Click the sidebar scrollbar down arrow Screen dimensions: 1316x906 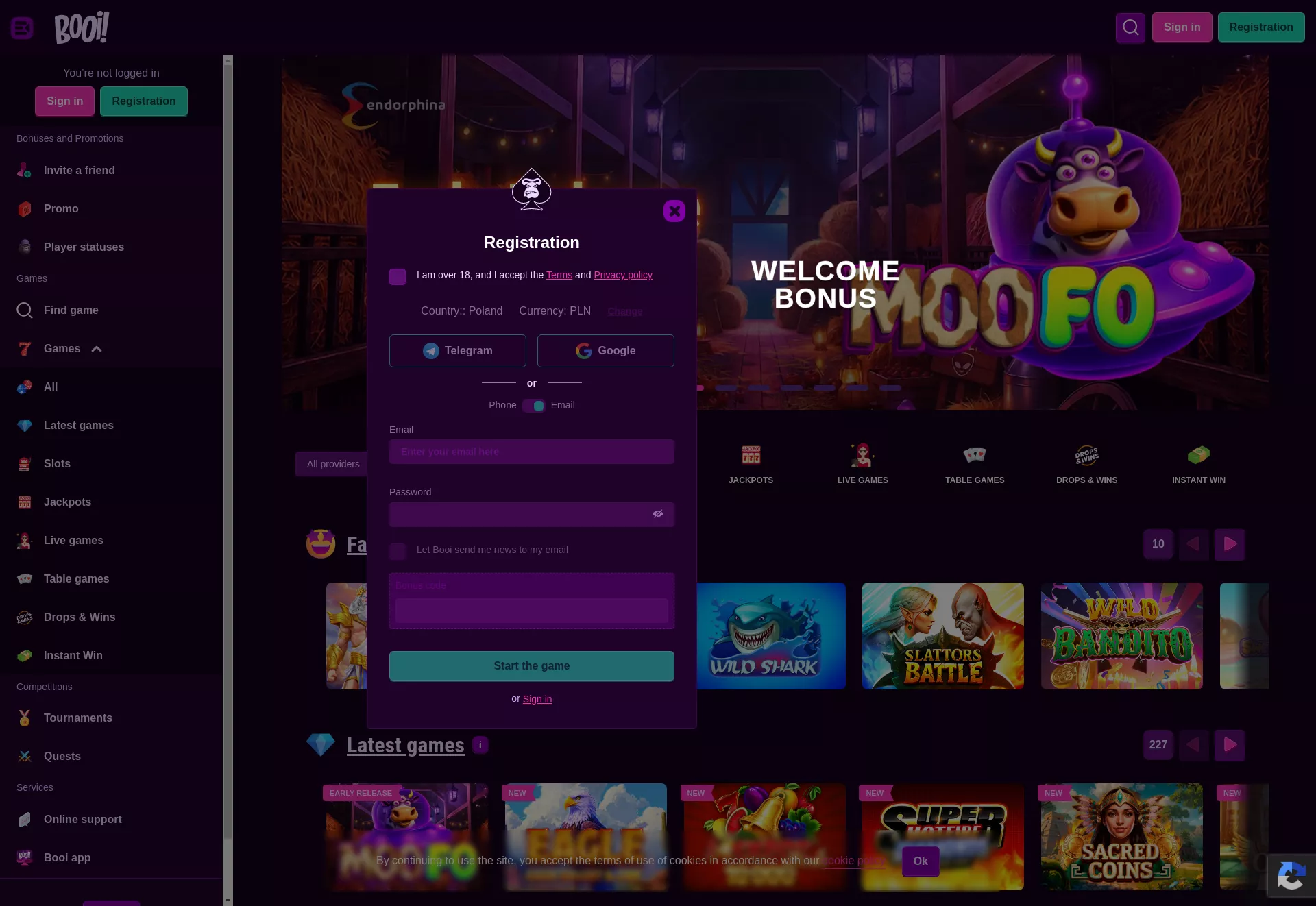228,901
